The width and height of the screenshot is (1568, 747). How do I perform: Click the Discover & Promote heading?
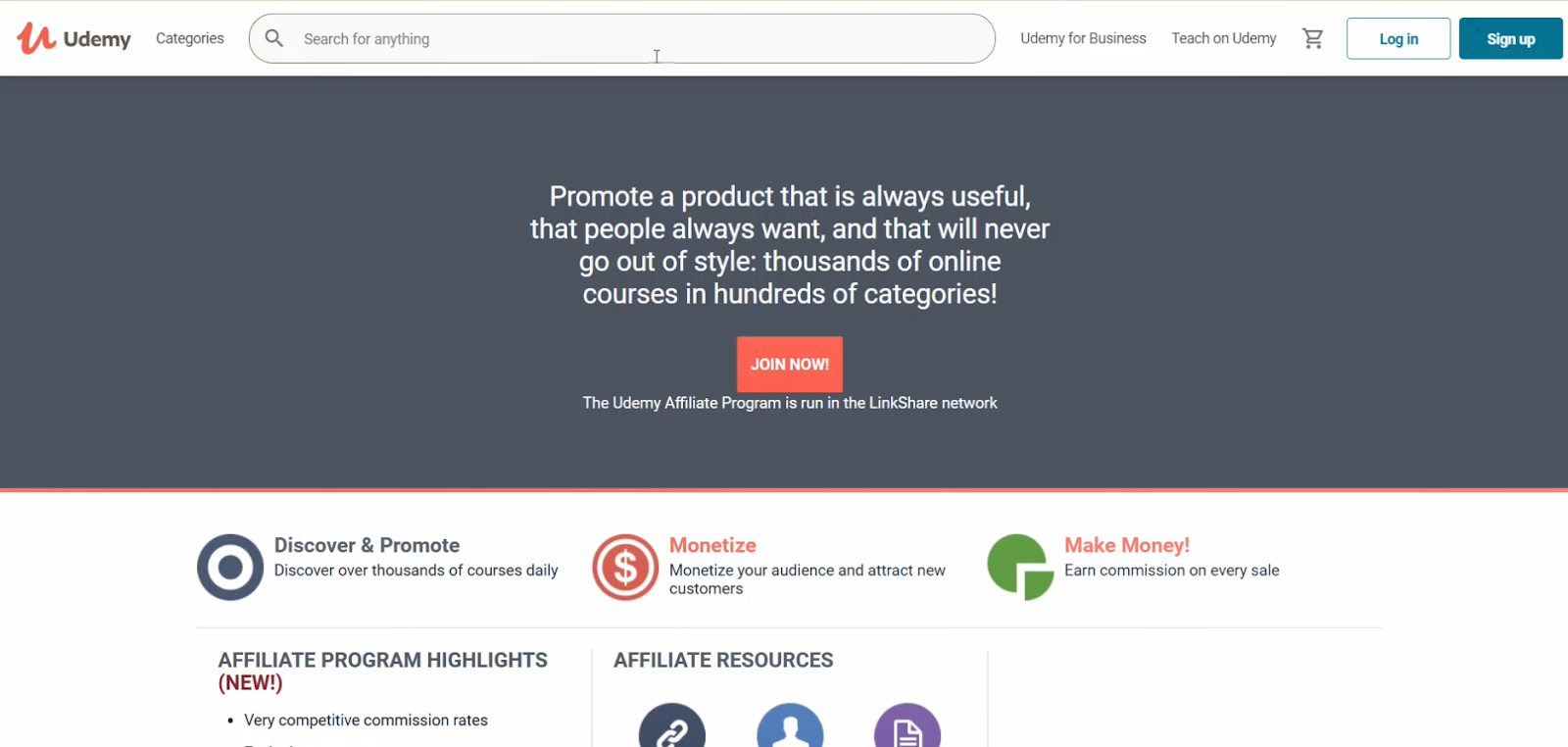367,545
